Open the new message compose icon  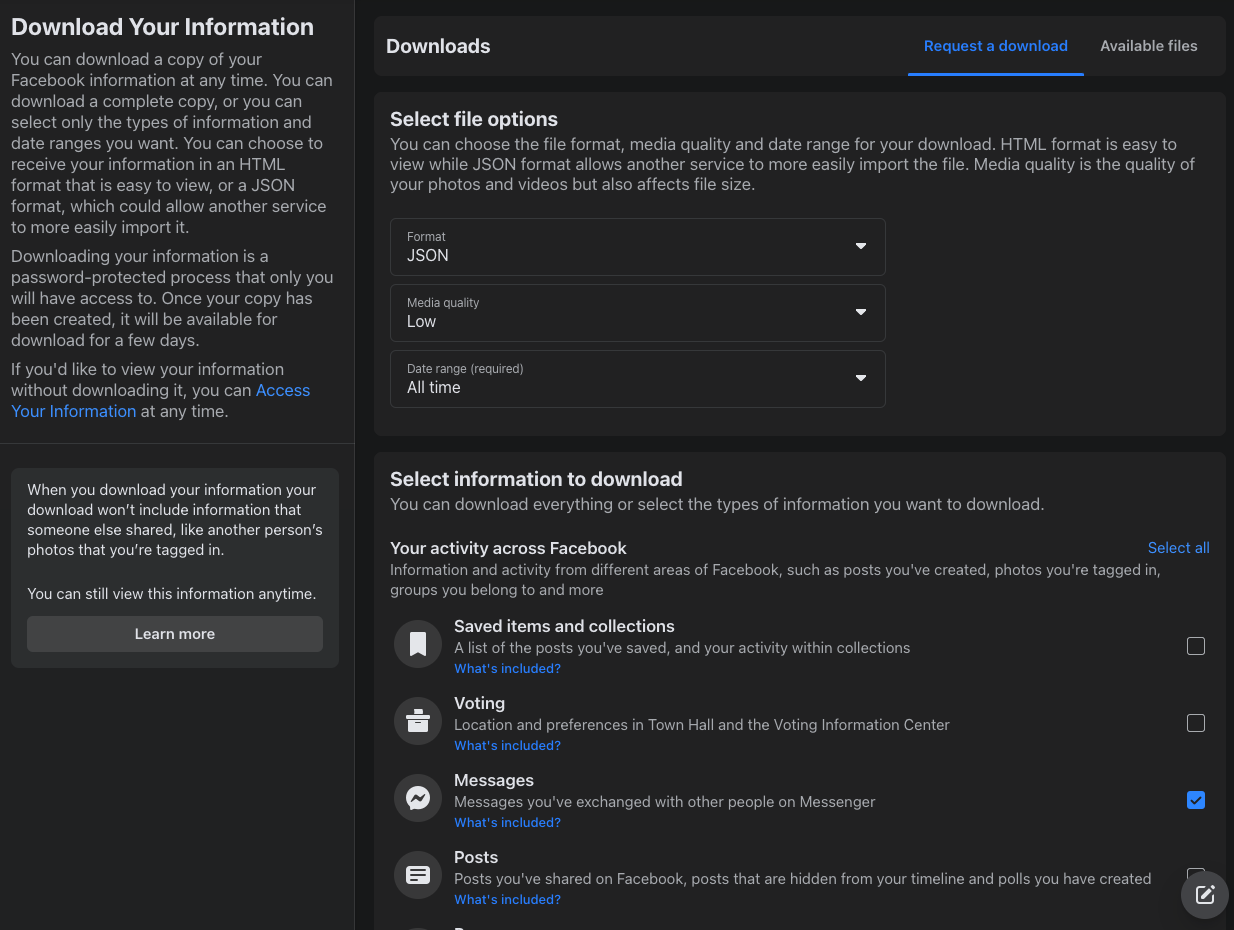pos(1205,895)
